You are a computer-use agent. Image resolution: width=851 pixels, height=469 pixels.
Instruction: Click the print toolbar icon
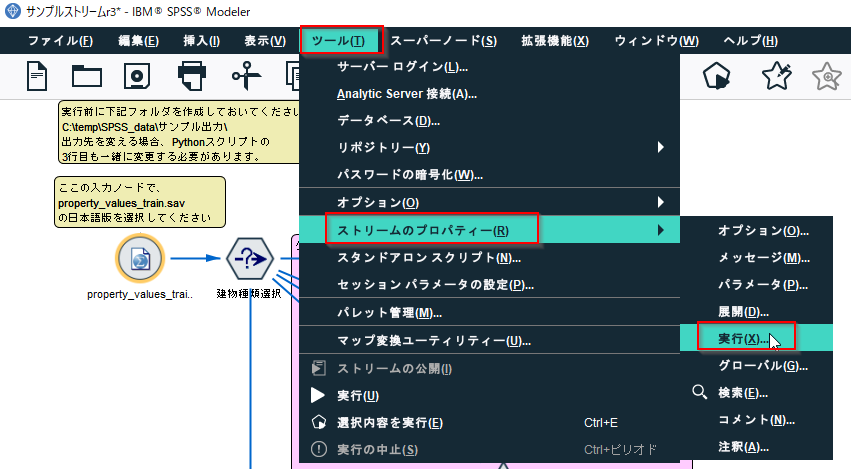click(192, 76)
